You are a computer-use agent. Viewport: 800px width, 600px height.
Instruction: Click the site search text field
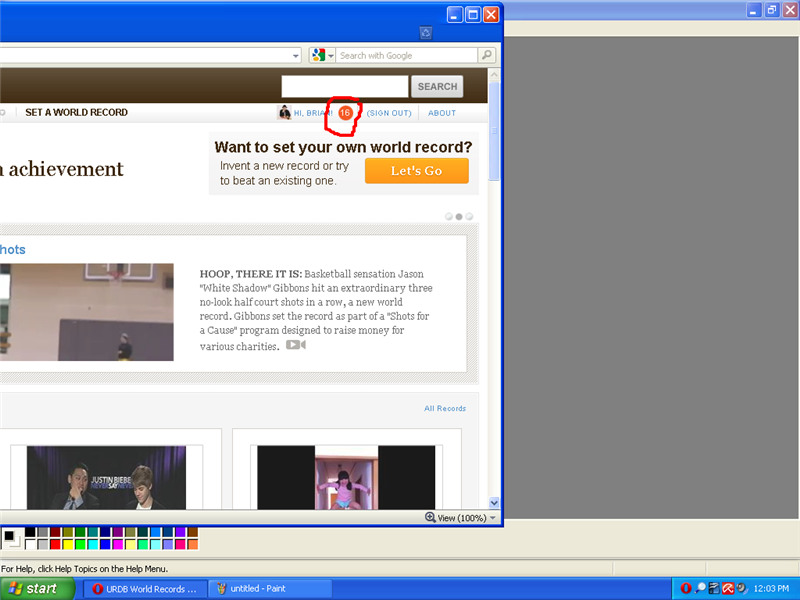pyautogui.click(x=345, y=87)
